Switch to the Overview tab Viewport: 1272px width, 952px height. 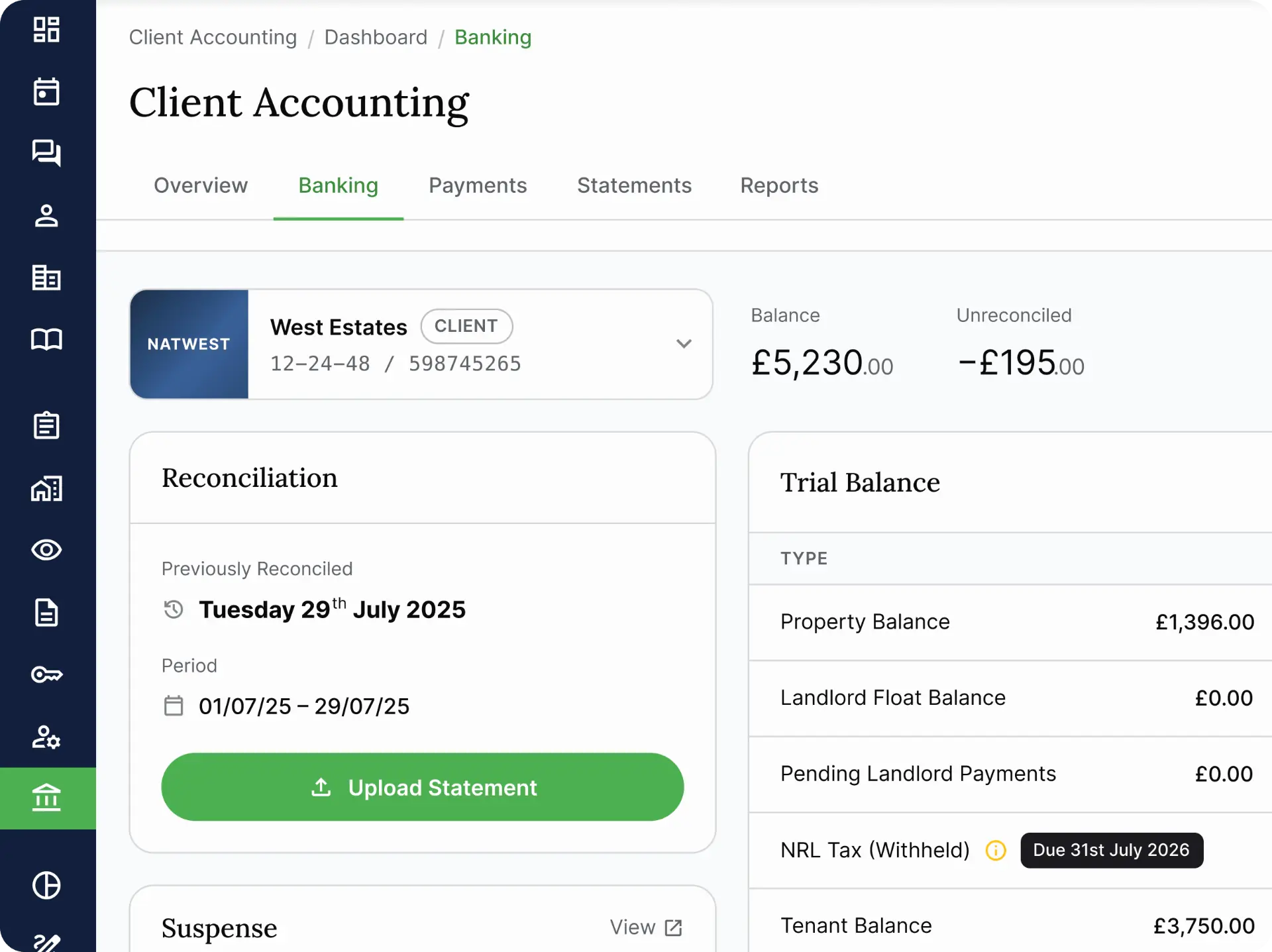point(201,185)
